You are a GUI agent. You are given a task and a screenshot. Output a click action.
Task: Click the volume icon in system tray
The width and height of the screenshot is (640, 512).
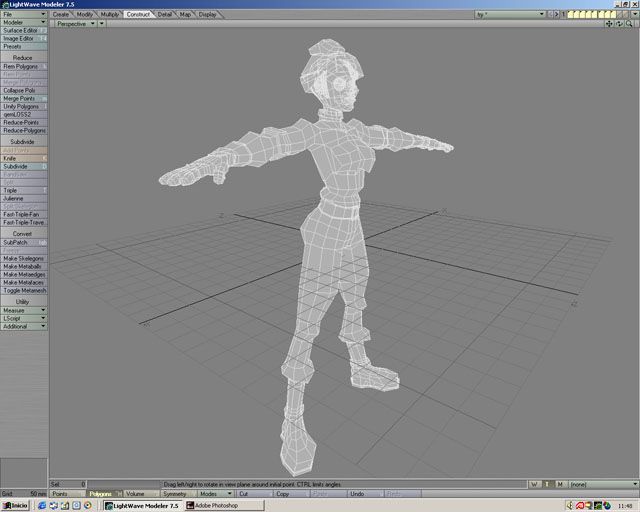[x=570, y=505]
